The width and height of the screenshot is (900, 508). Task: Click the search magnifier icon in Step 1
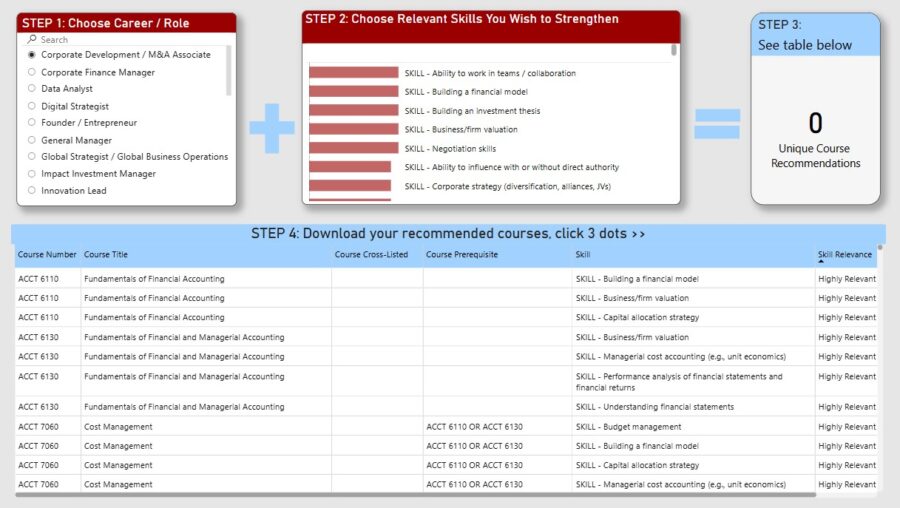32,39
